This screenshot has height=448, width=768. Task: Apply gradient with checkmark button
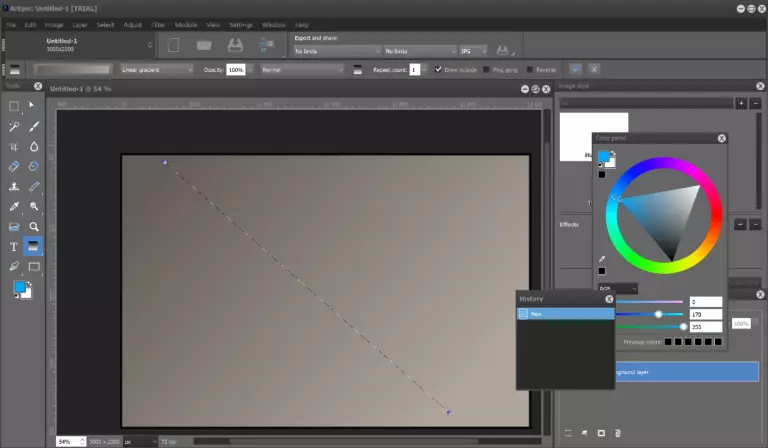576,70
